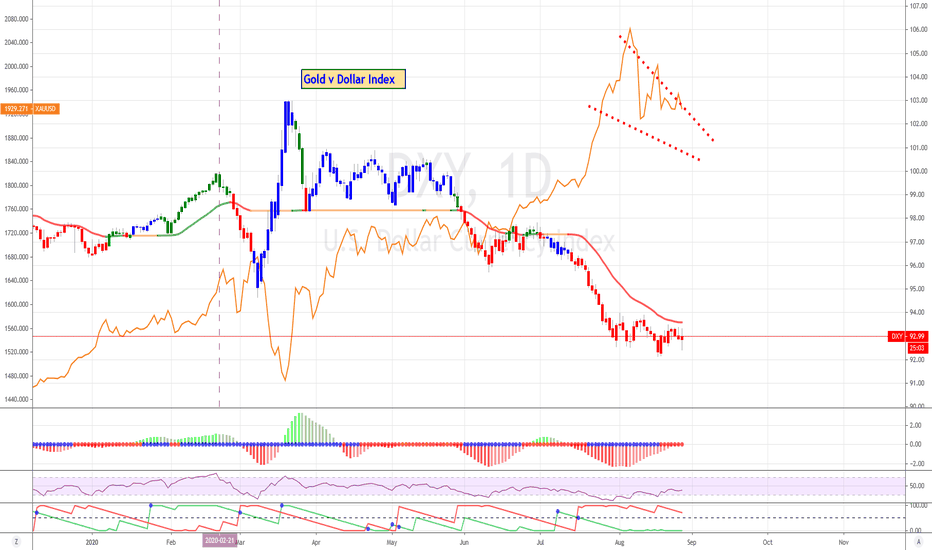This screenshot has height=550, width=932.
Task: Click the Z timezone button at bottom-left
Action: click(16, 542)
